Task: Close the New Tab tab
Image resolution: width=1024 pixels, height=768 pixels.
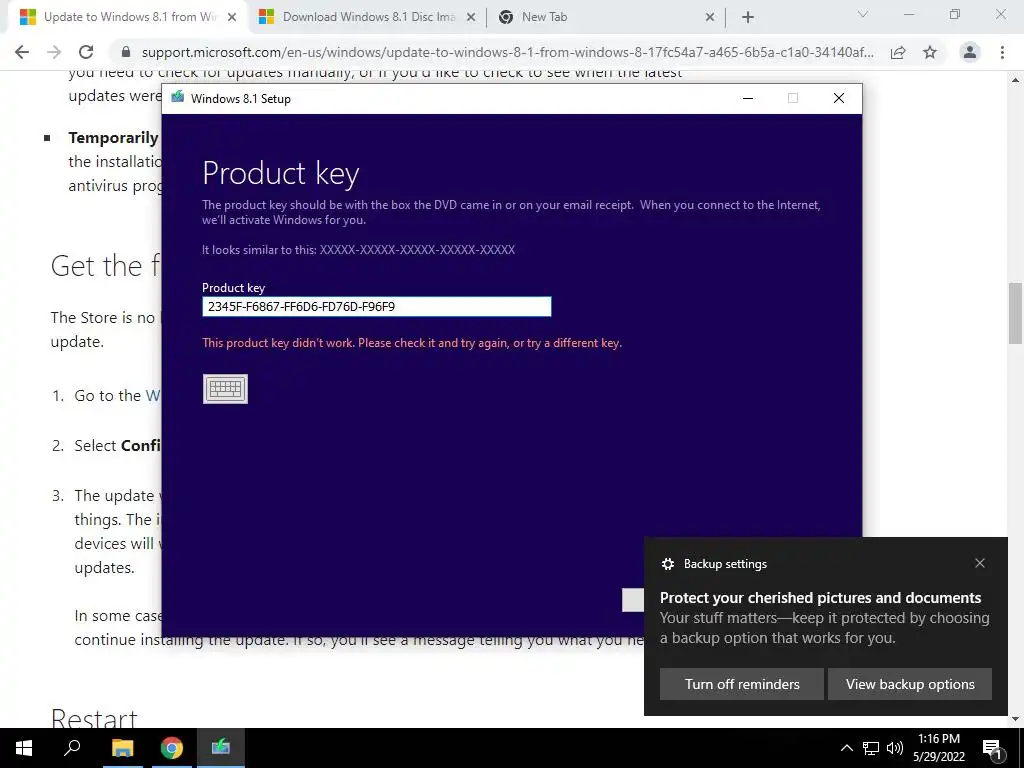Action: point(710,18)
